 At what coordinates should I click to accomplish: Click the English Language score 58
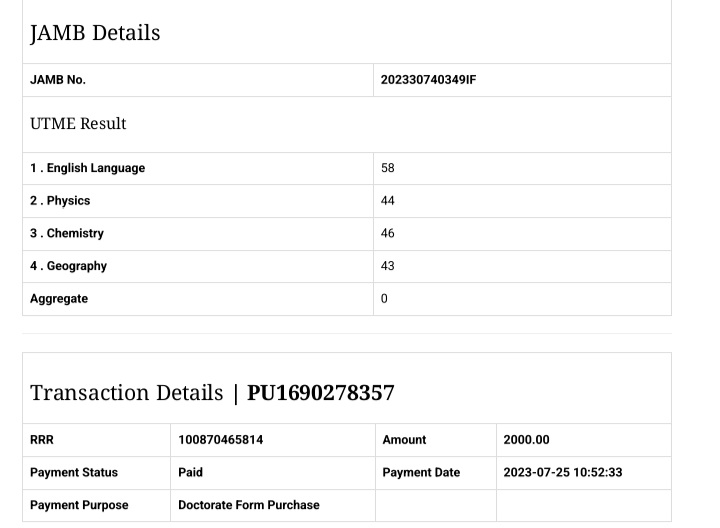388,168
